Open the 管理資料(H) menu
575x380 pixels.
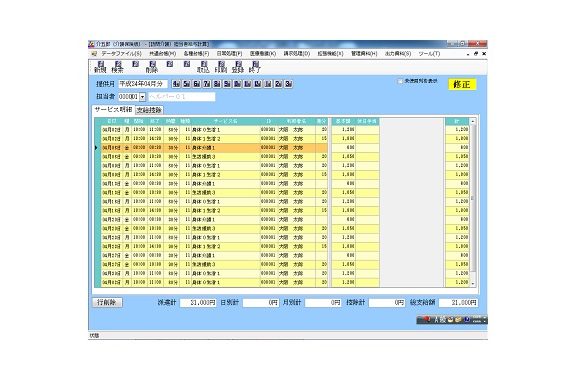[364, 54]
